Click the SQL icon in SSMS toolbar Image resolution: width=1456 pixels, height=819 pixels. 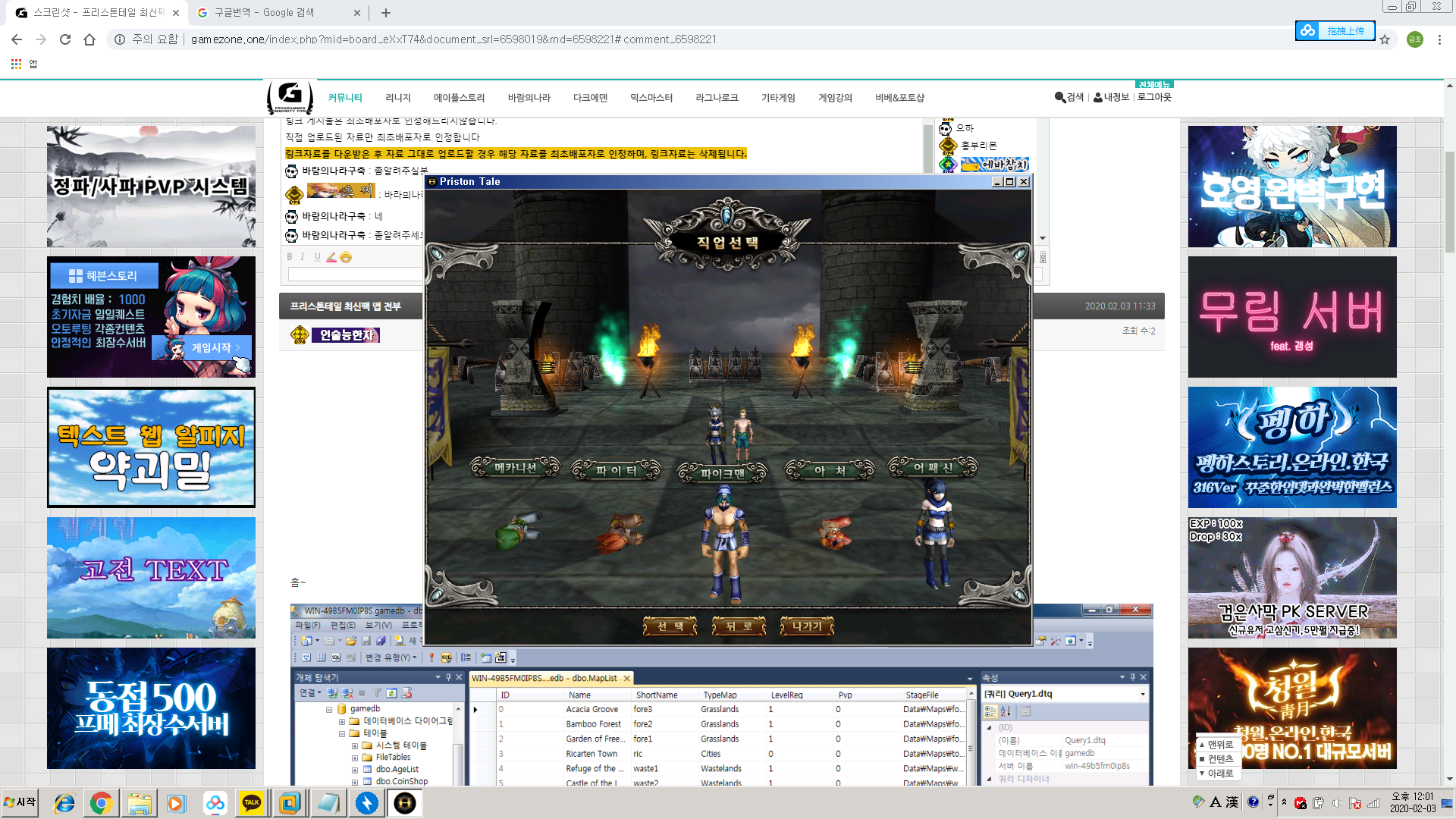pos(336,657)
